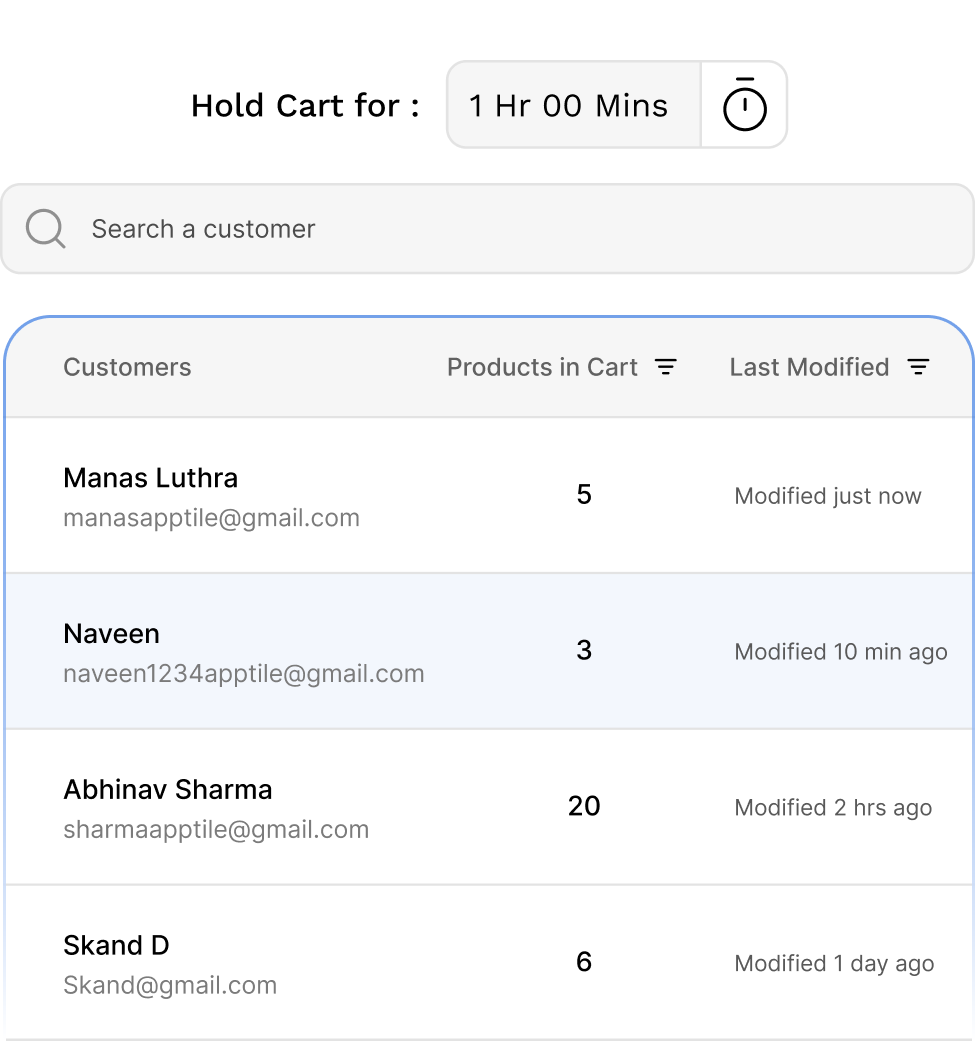Sort by Last Modified header
The height and width of the screenshot is (1041, 975).
click(809, 367)
